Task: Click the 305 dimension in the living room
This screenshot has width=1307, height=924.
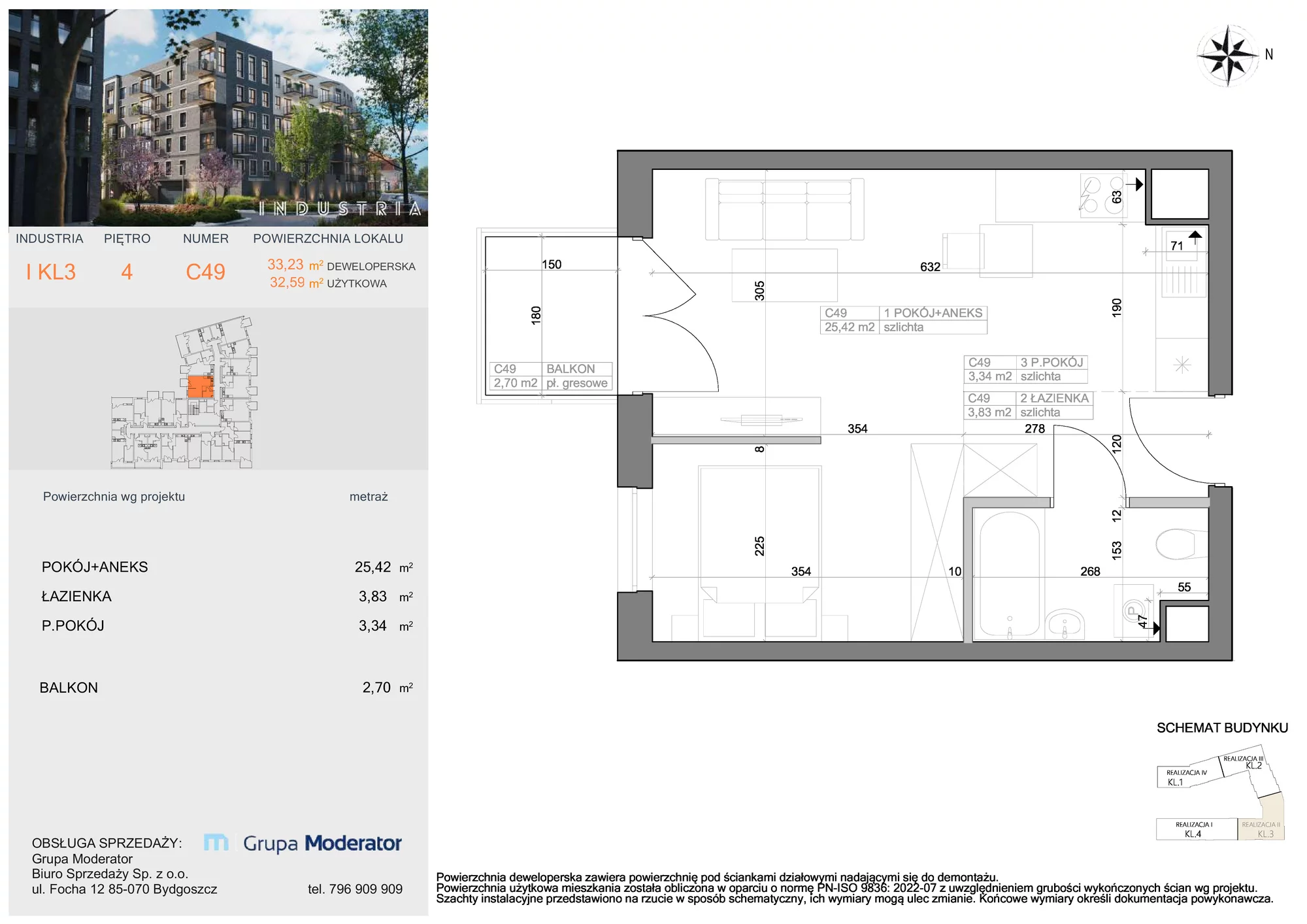Action: point(759,291)
